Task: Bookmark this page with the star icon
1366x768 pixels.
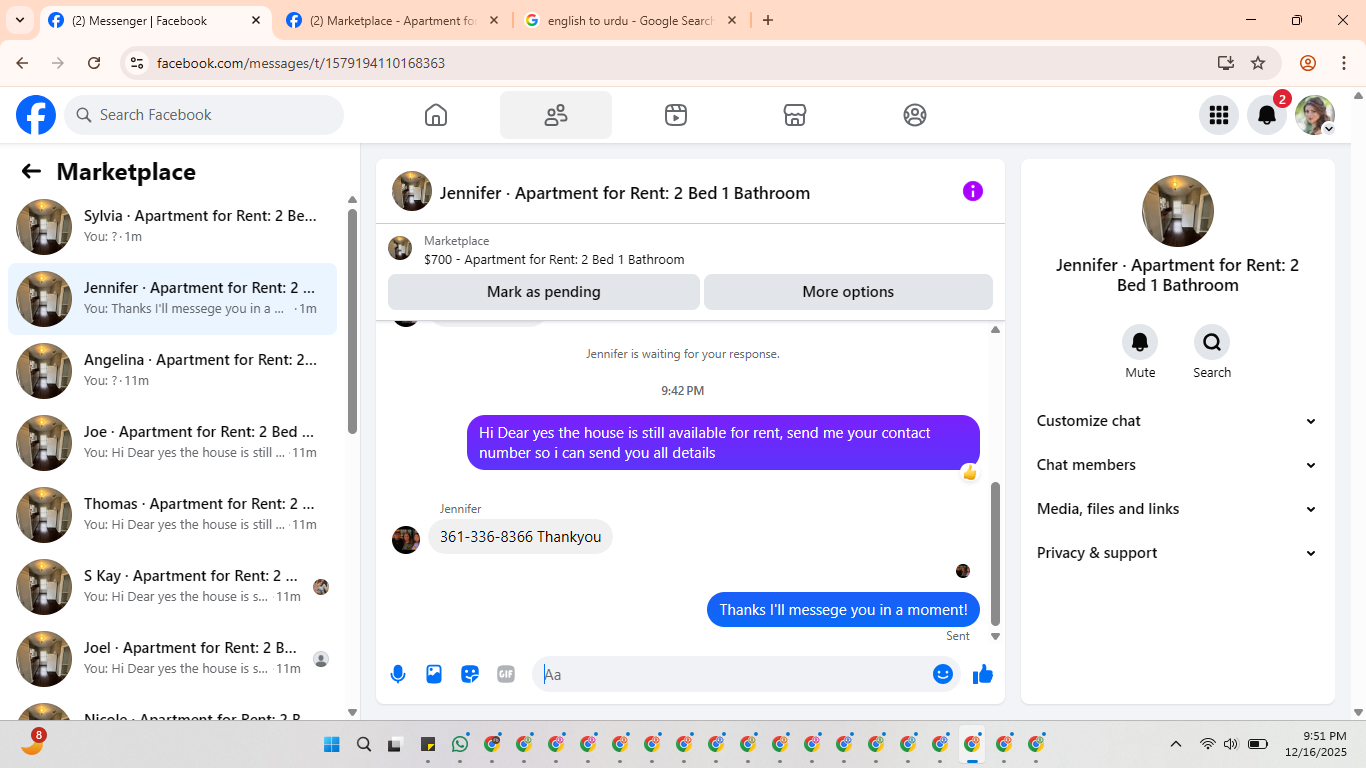Action: coord(1258,63)
